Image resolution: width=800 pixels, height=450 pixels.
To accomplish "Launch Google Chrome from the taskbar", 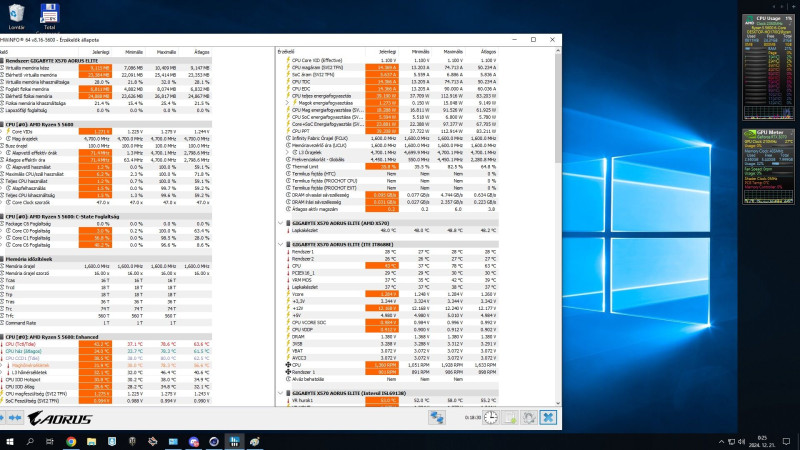I will [x=71, y=441].
